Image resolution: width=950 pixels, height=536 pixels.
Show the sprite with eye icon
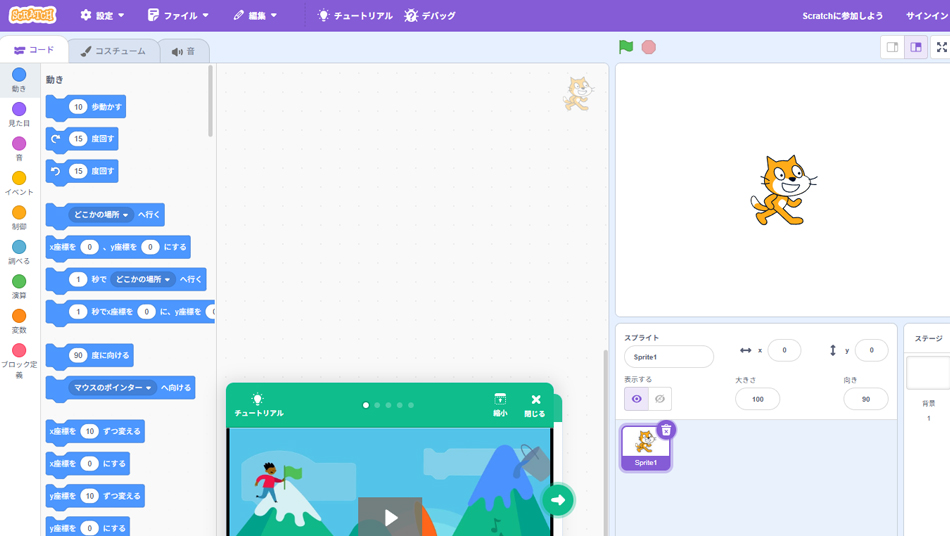coord(636,399)
